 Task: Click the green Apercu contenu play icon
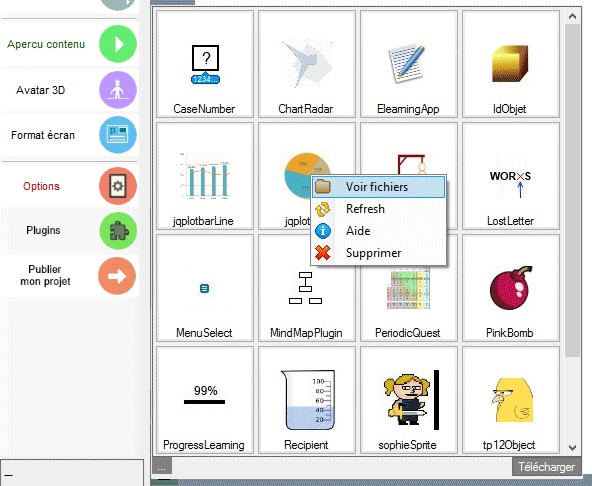118,44
